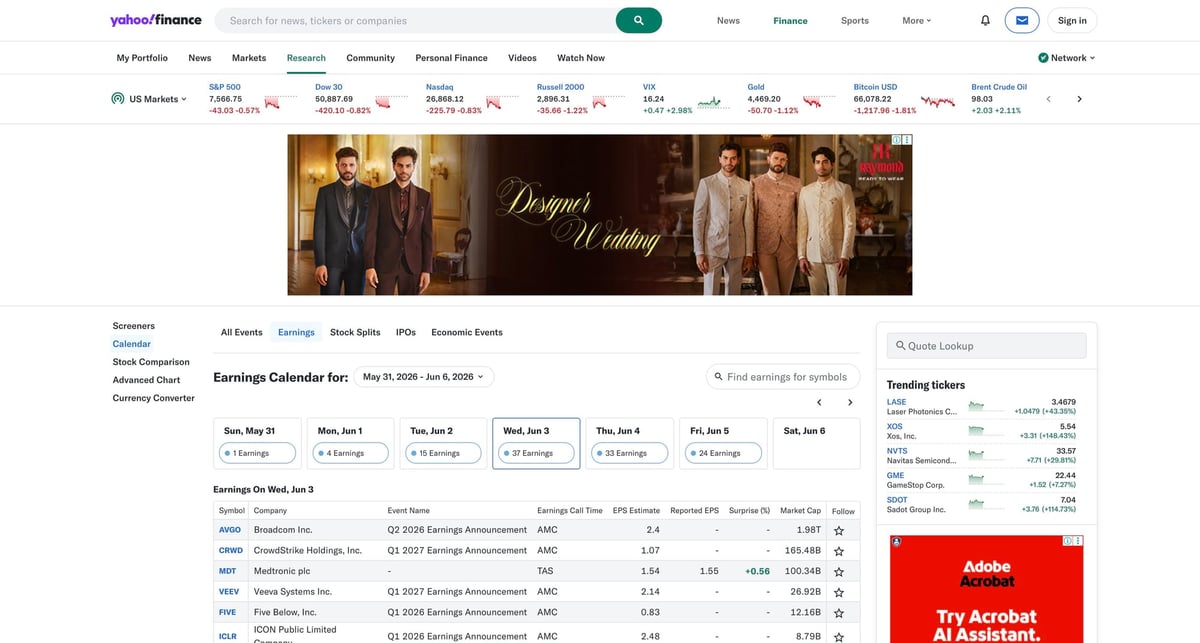Viewport: 1200px width, 643px height.
Task: Select the Tue, Jun 2 day card
Action: click(443, 443)
